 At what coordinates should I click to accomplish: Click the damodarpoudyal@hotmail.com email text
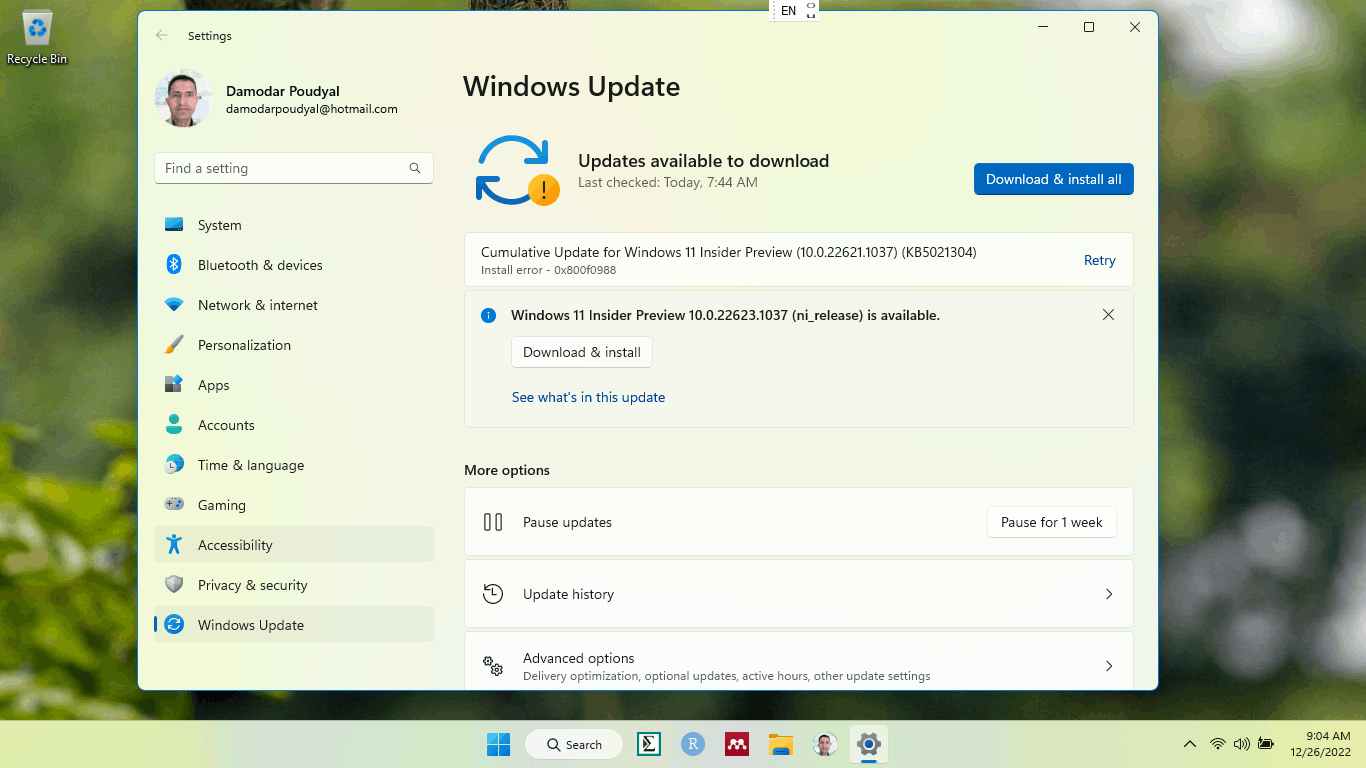[312, 109]
